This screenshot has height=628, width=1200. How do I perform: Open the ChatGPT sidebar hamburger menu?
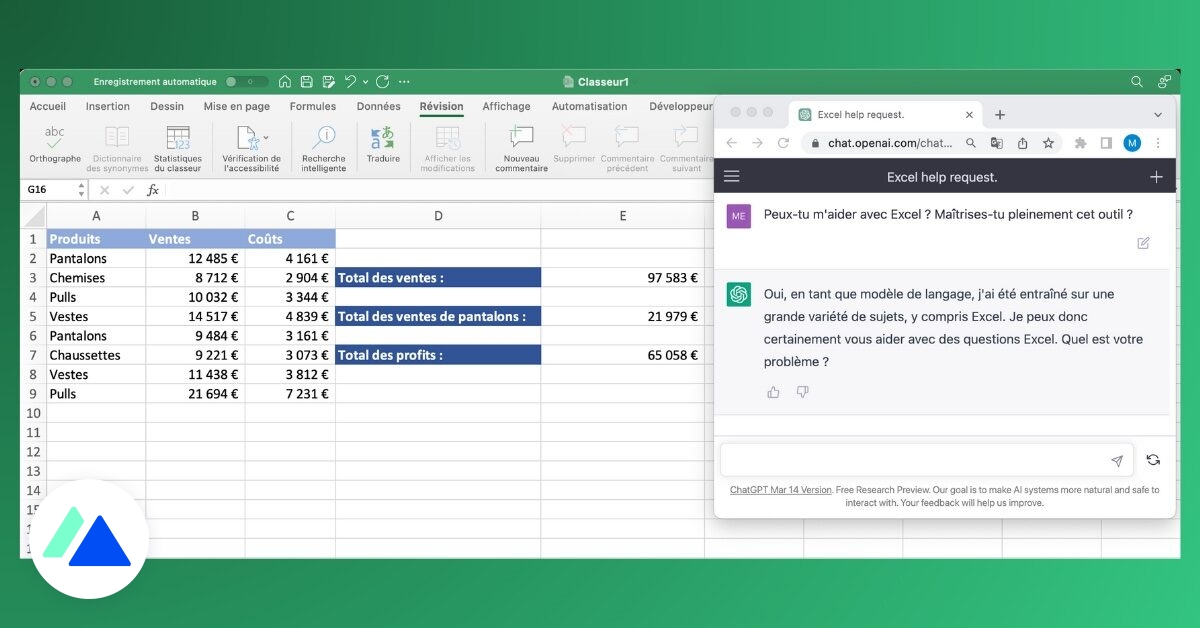pyautogui.click(x=731, y=176)
